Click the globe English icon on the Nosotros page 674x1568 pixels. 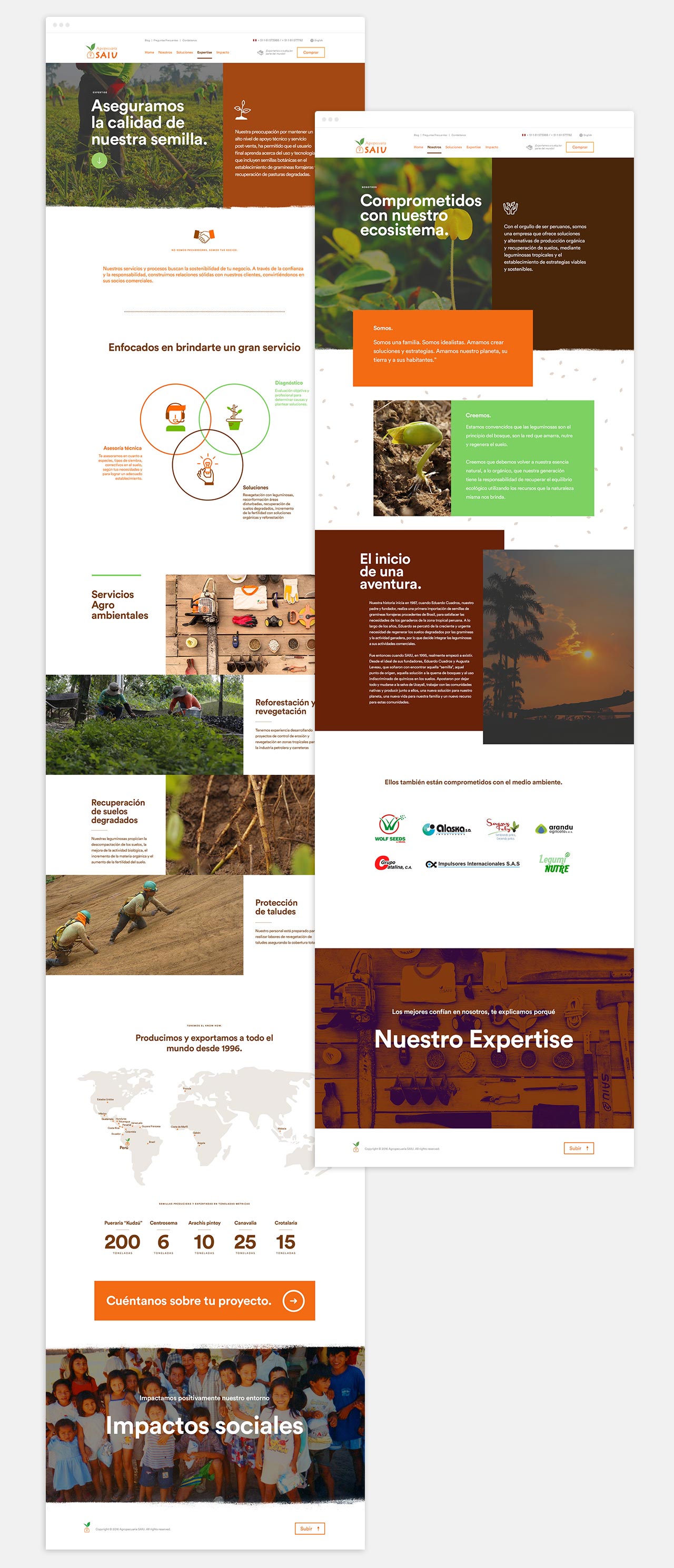(x=581, y=135)
